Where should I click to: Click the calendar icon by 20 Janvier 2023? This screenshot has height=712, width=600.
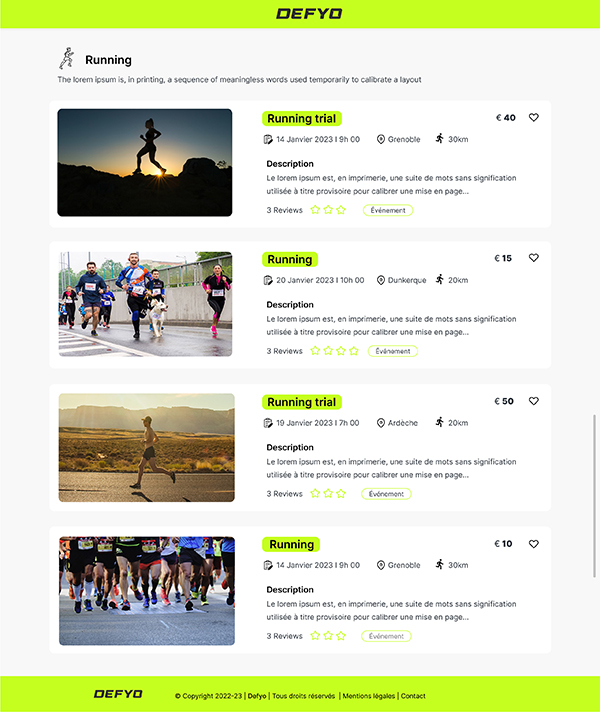[268, 280]
